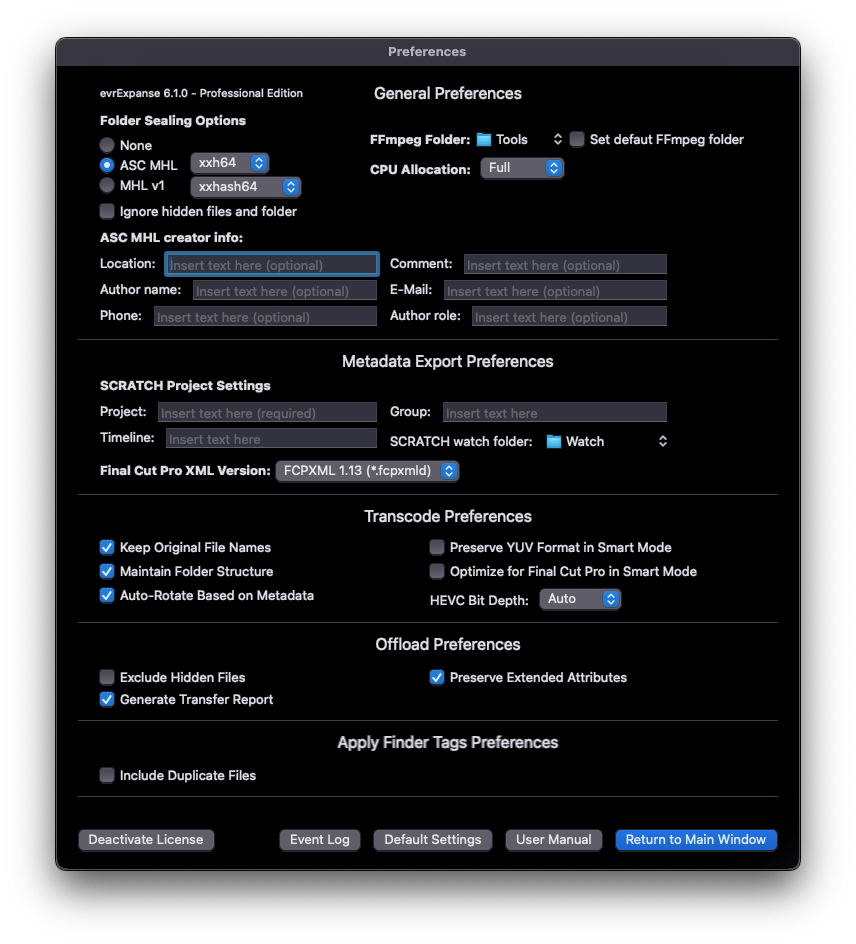Expand the SCRATCH watch folder selector
The height and width of the screenshot is (944, 856).
(661, 441)
